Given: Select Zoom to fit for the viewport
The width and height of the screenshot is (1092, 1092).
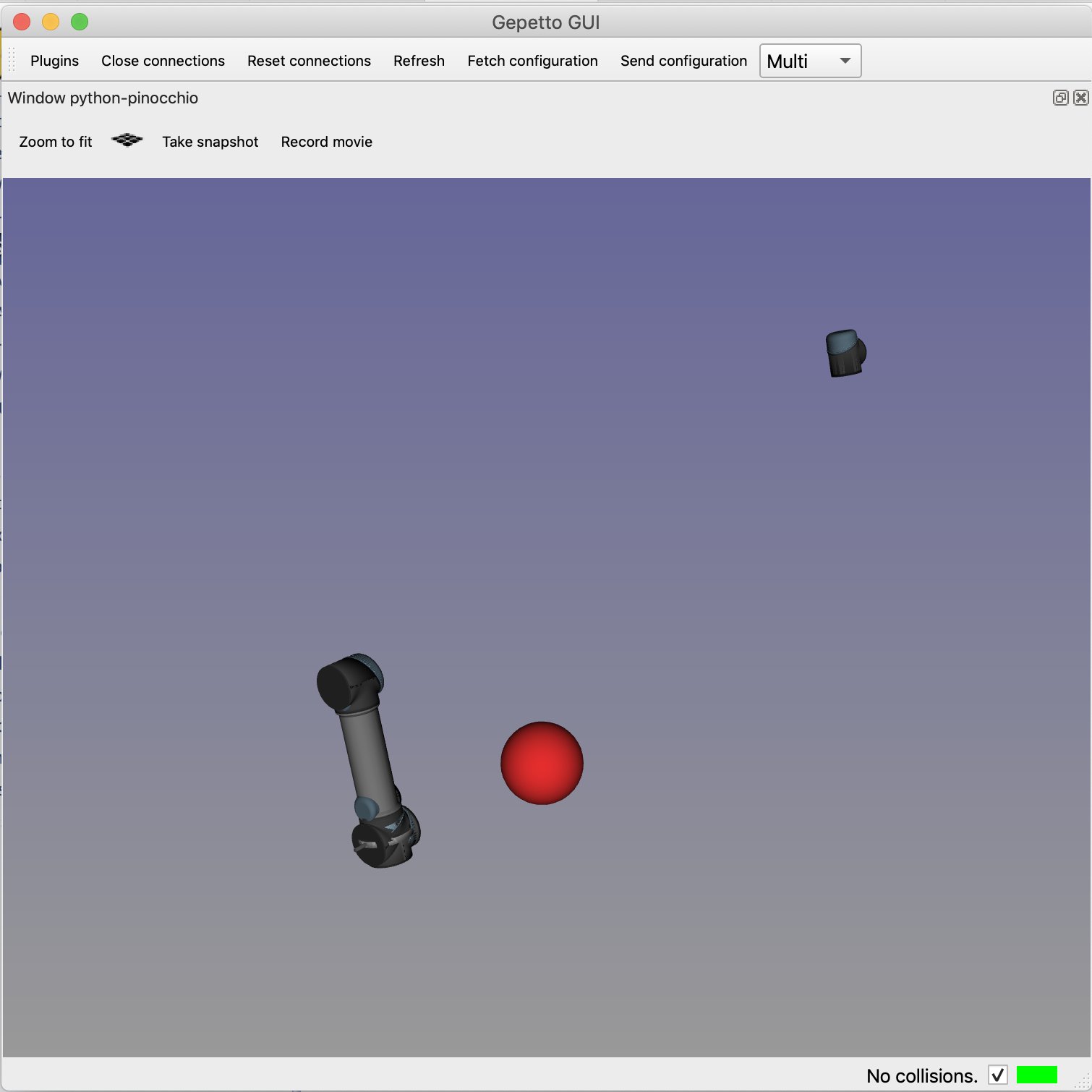Looking at the screenshot, I should (55, 142).
